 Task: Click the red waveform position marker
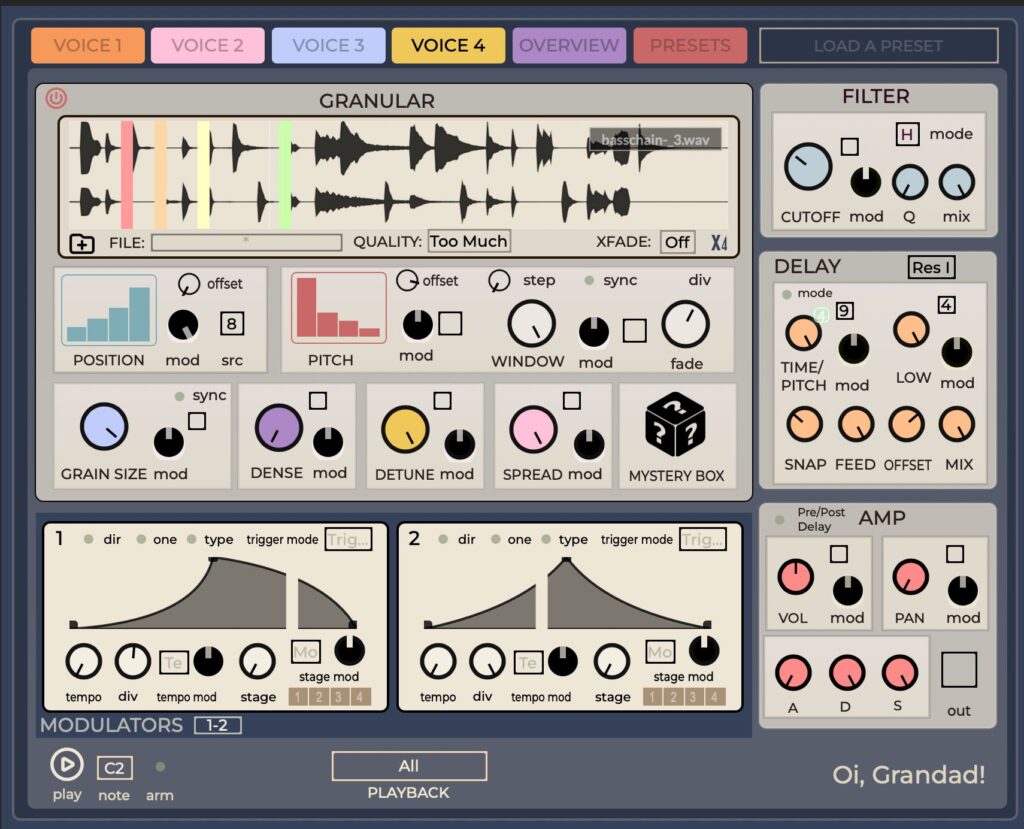pos(127,175)
